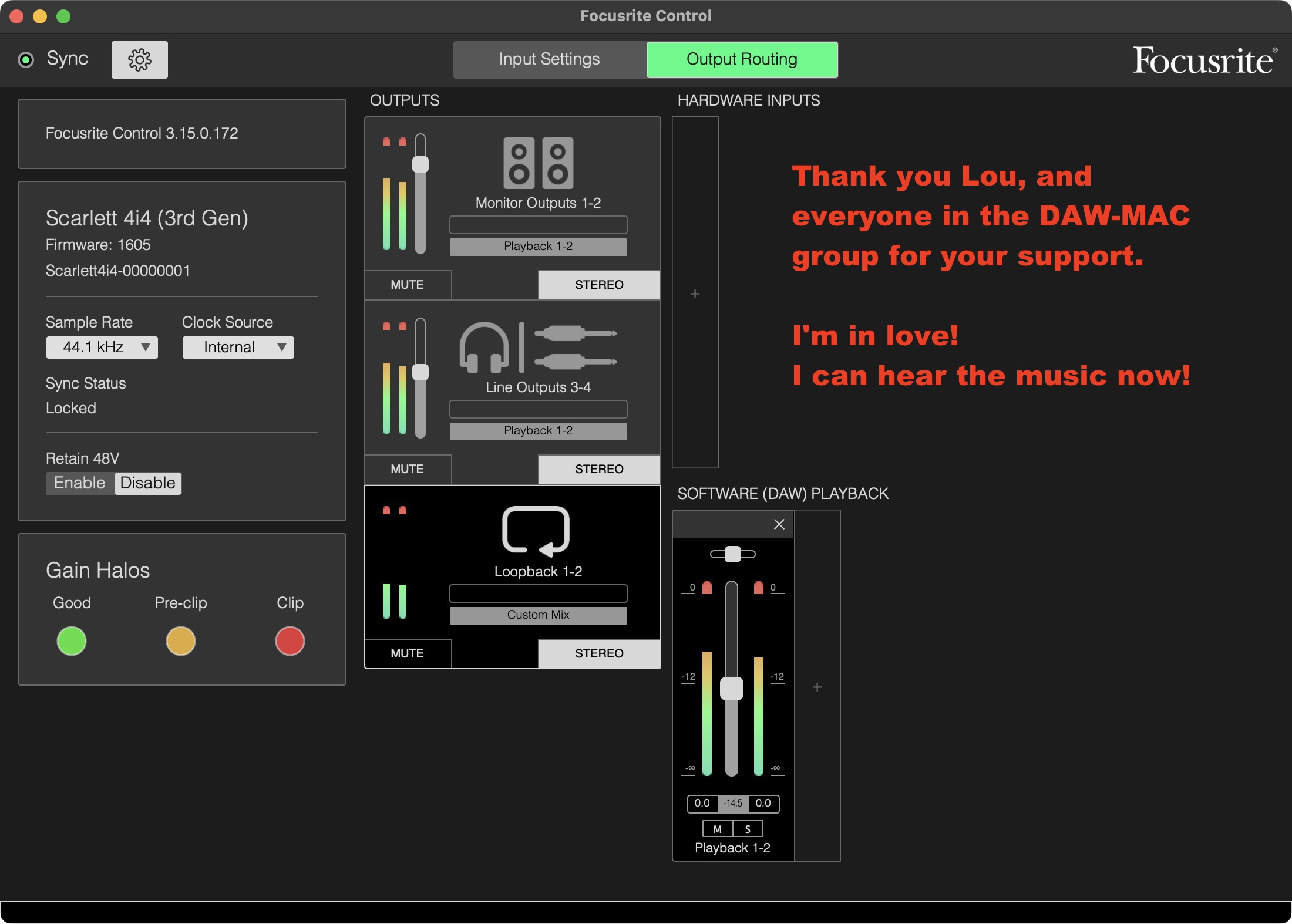Open the Clock Source dropdown
Image resolution: width=1292 pixels, height=924 pixels.
click(238, 348)
